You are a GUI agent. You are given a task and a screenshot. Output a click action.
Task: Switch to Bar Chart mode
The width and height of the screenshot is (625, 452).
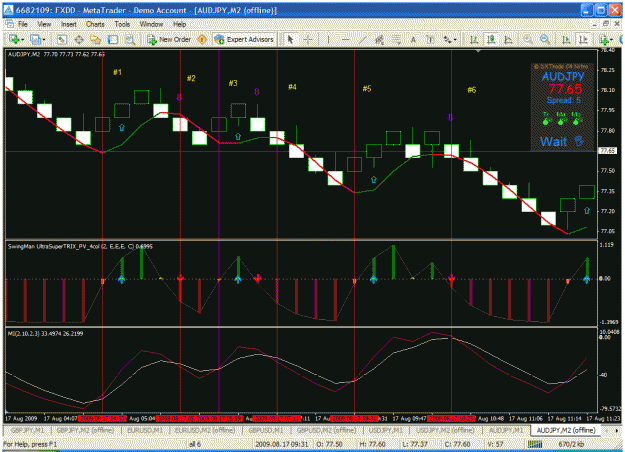[474, 39]
